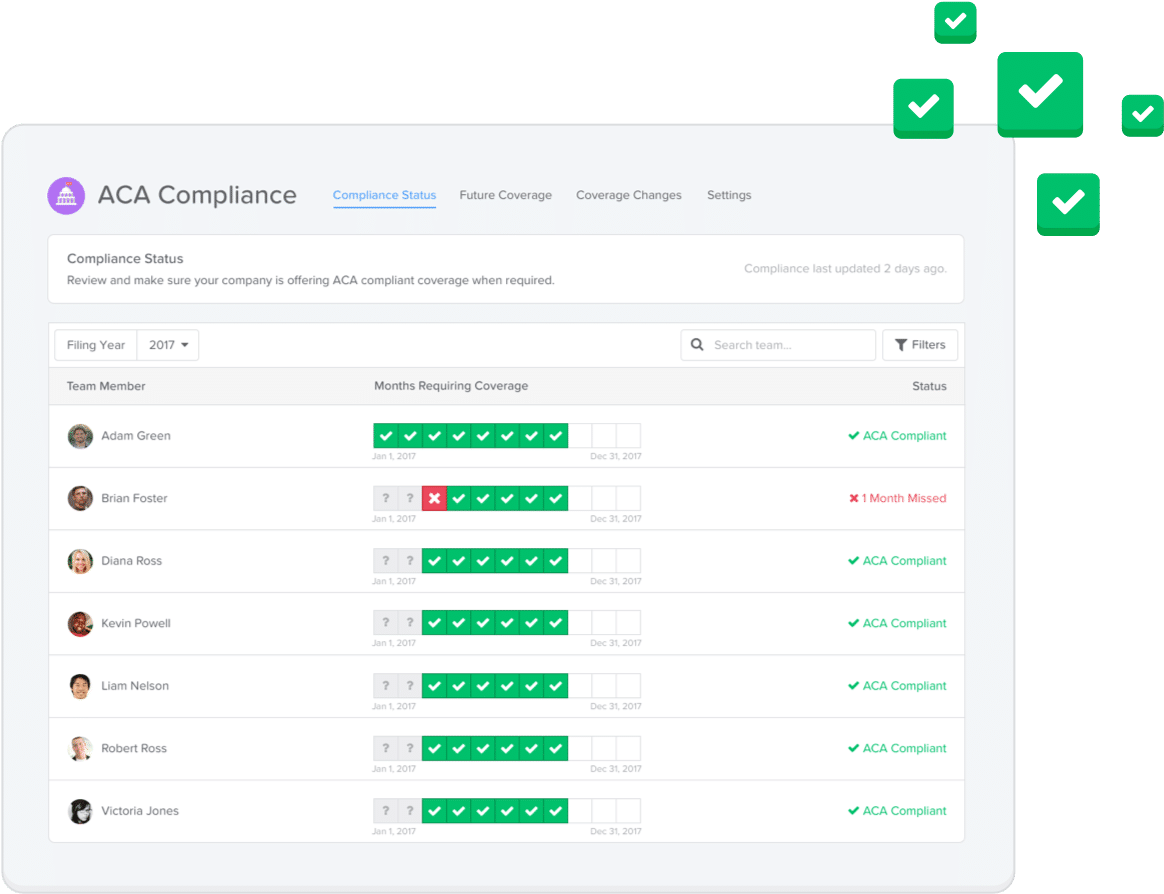This screenshot has height=894, width=1164.
Task: Click Brian Foster's 1 Month Missed status
Action: click(897, 498)
